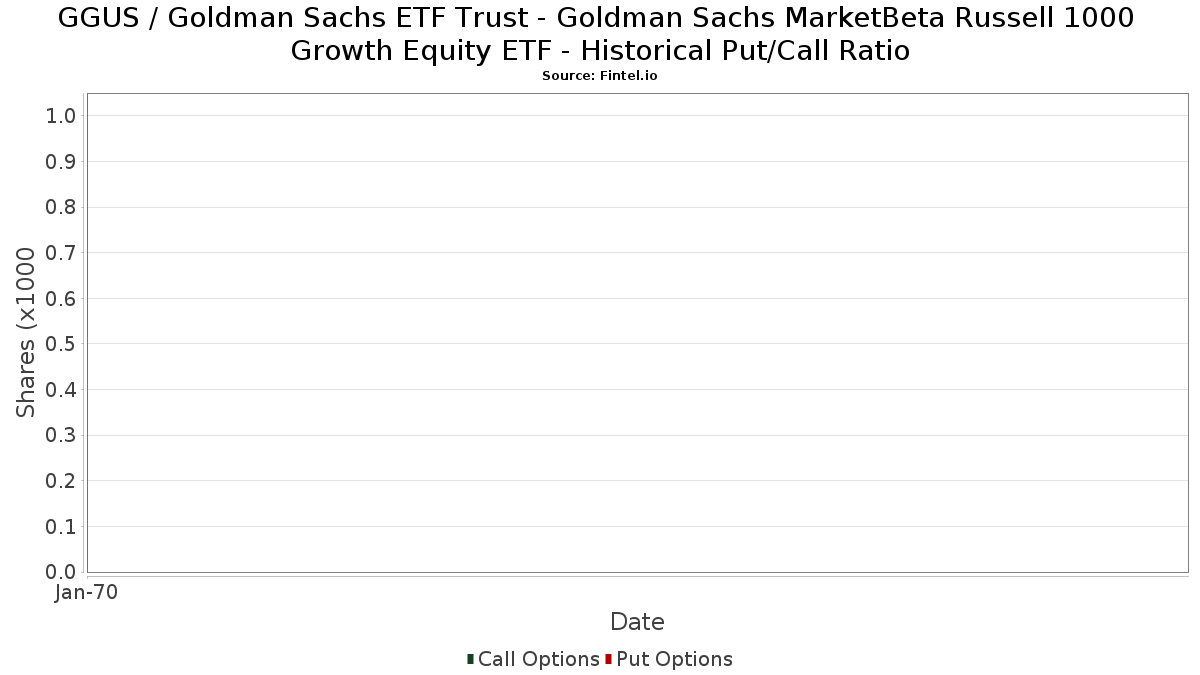This screenshot has height=675, width=1200.
Task: Click the 0.4 y-axis tick label
Action: pyautogui.click(x=61, y=390)
